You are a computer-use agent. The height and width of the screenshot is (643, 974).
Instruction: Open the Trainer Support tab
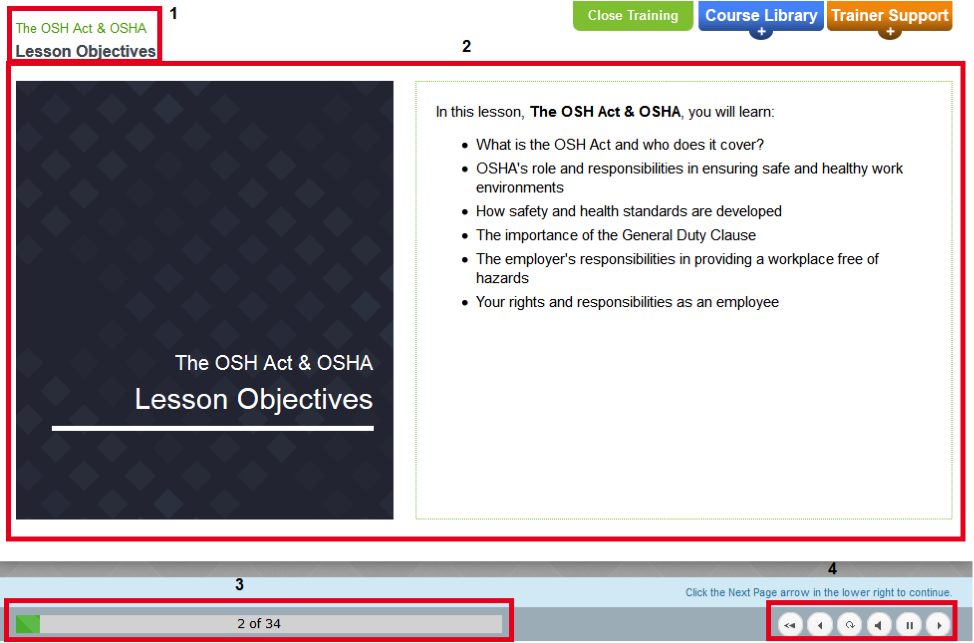(889, 15)
